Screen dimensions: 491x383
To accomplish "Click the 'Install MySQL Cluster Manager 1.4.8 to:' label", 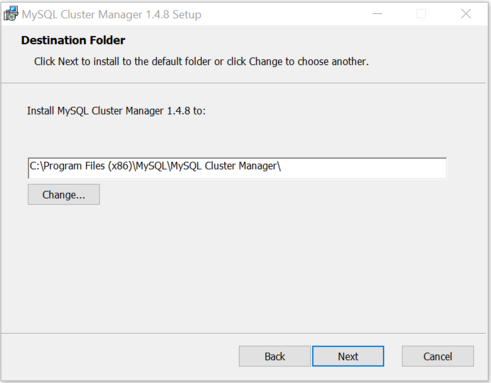I will (116, 111).
